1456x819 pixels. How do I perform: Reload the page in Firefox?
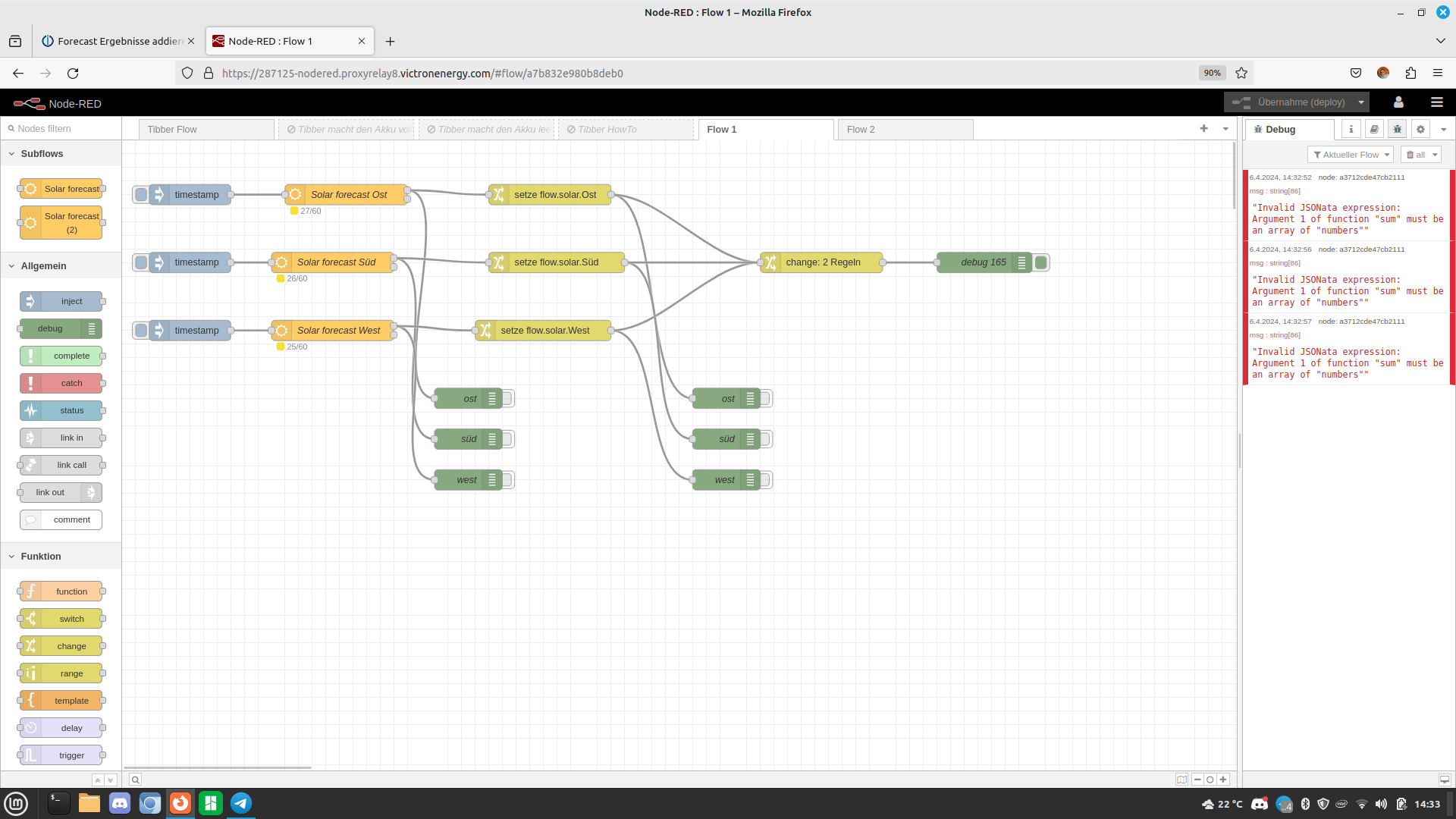[73, 73]
